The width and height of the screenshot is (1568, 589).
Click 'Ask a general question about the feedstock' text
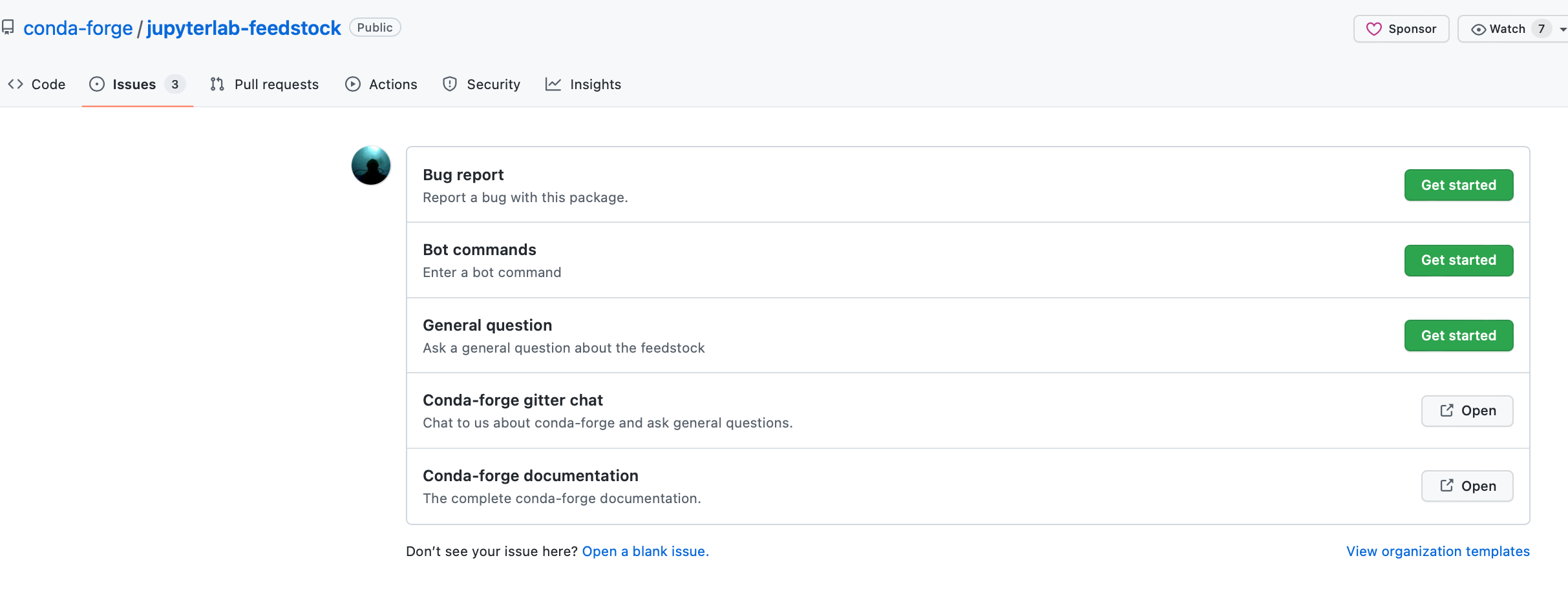[564, 348]
